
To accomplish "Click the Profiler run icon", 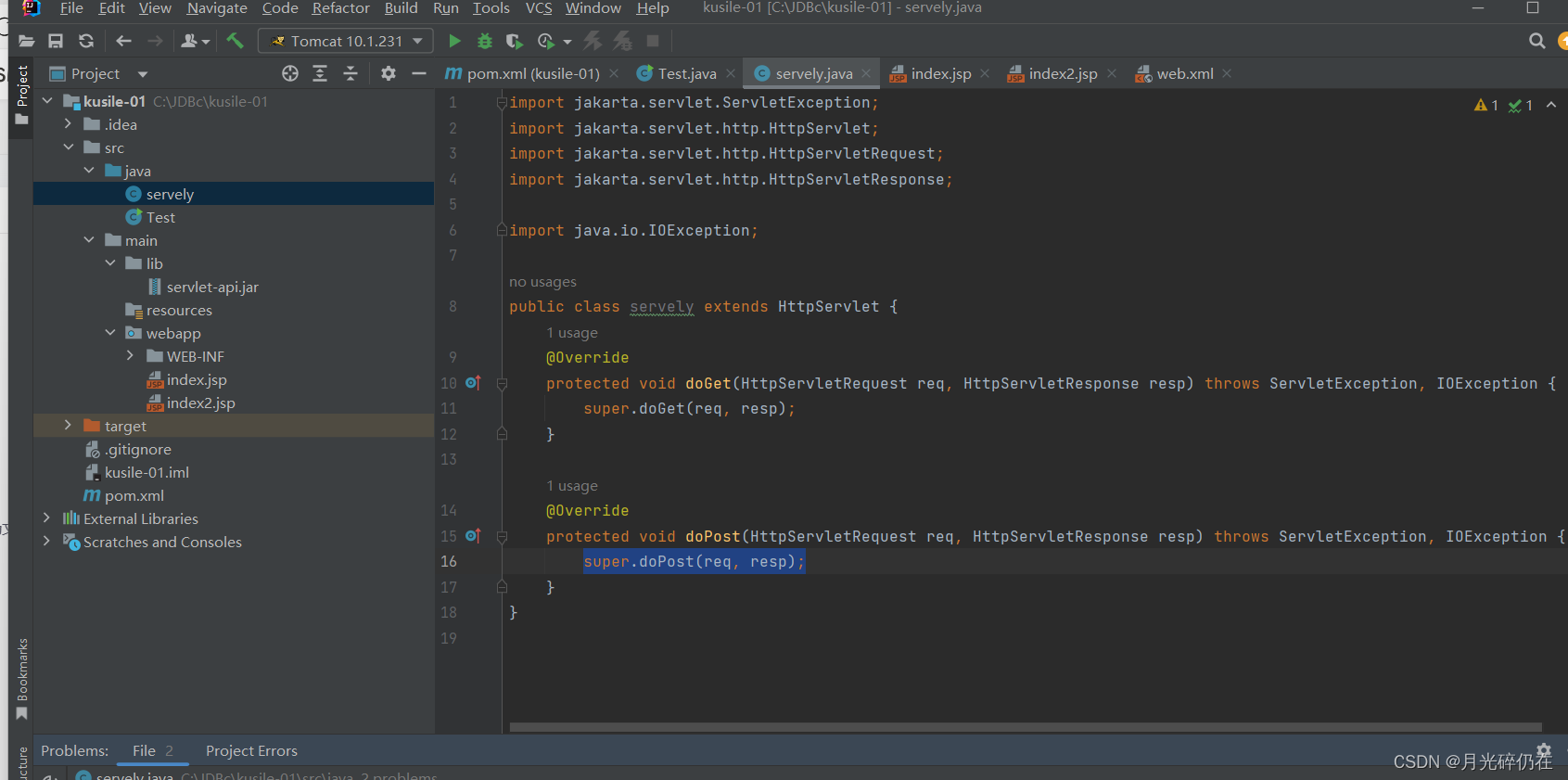I will 546,41.
